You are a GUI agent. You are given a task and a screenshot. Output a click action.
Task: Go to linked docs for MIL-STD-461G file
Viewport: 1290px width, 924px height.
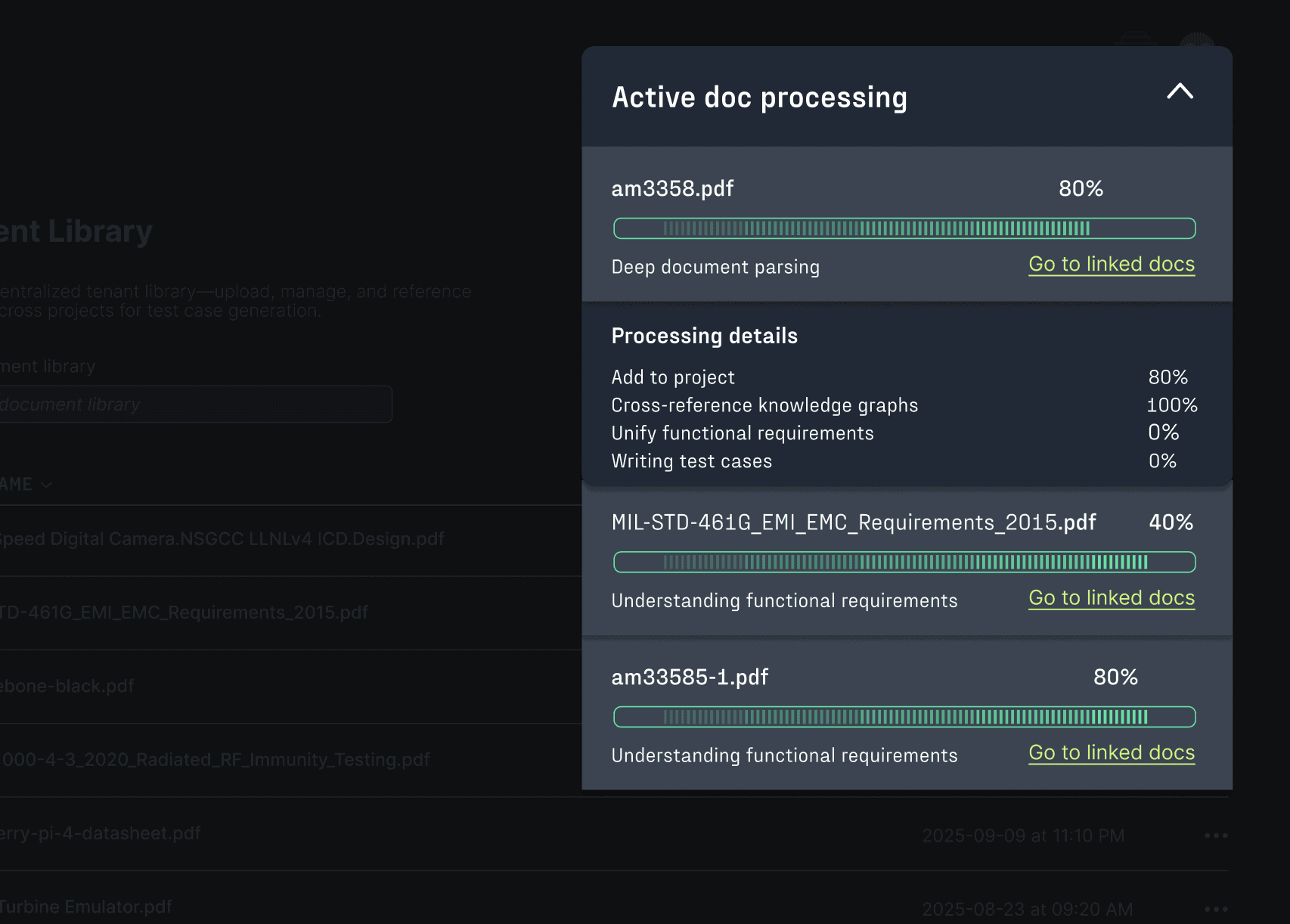click(x=1112, y=598)
